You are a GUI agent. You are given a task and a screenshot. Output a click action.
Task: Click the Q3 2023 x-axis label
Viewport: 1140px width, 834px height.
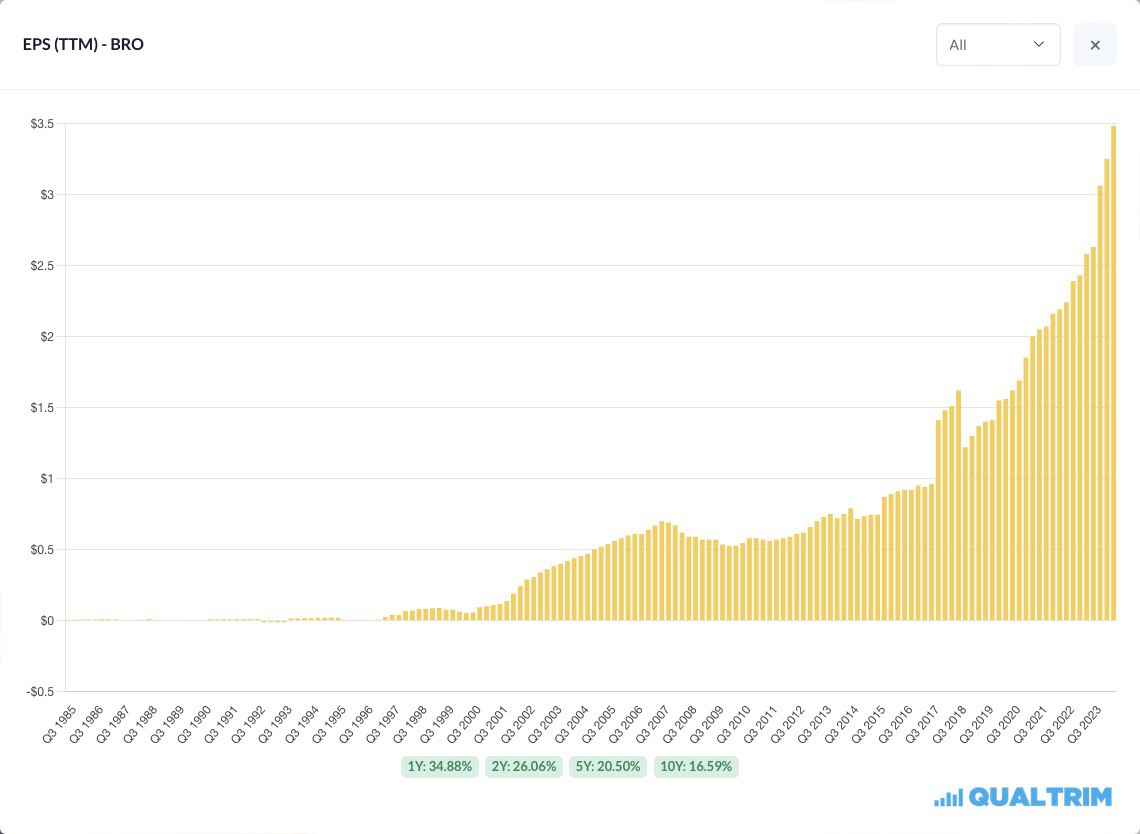[x=1084, y=722]
